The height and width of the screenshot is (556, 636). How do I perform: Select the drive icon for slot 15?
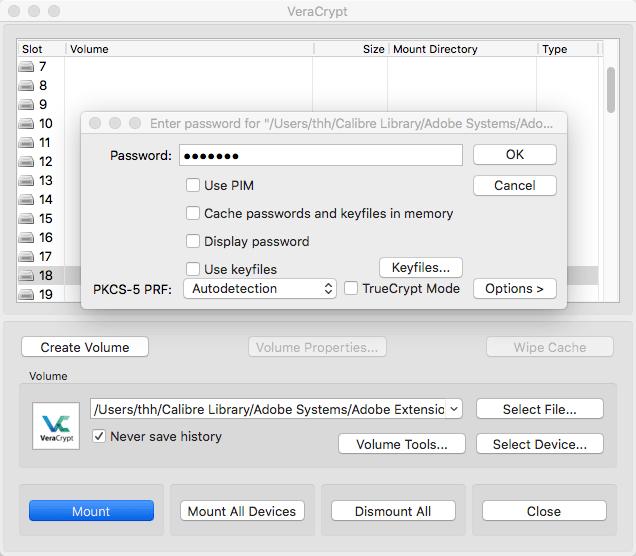[x=26, y=219]
